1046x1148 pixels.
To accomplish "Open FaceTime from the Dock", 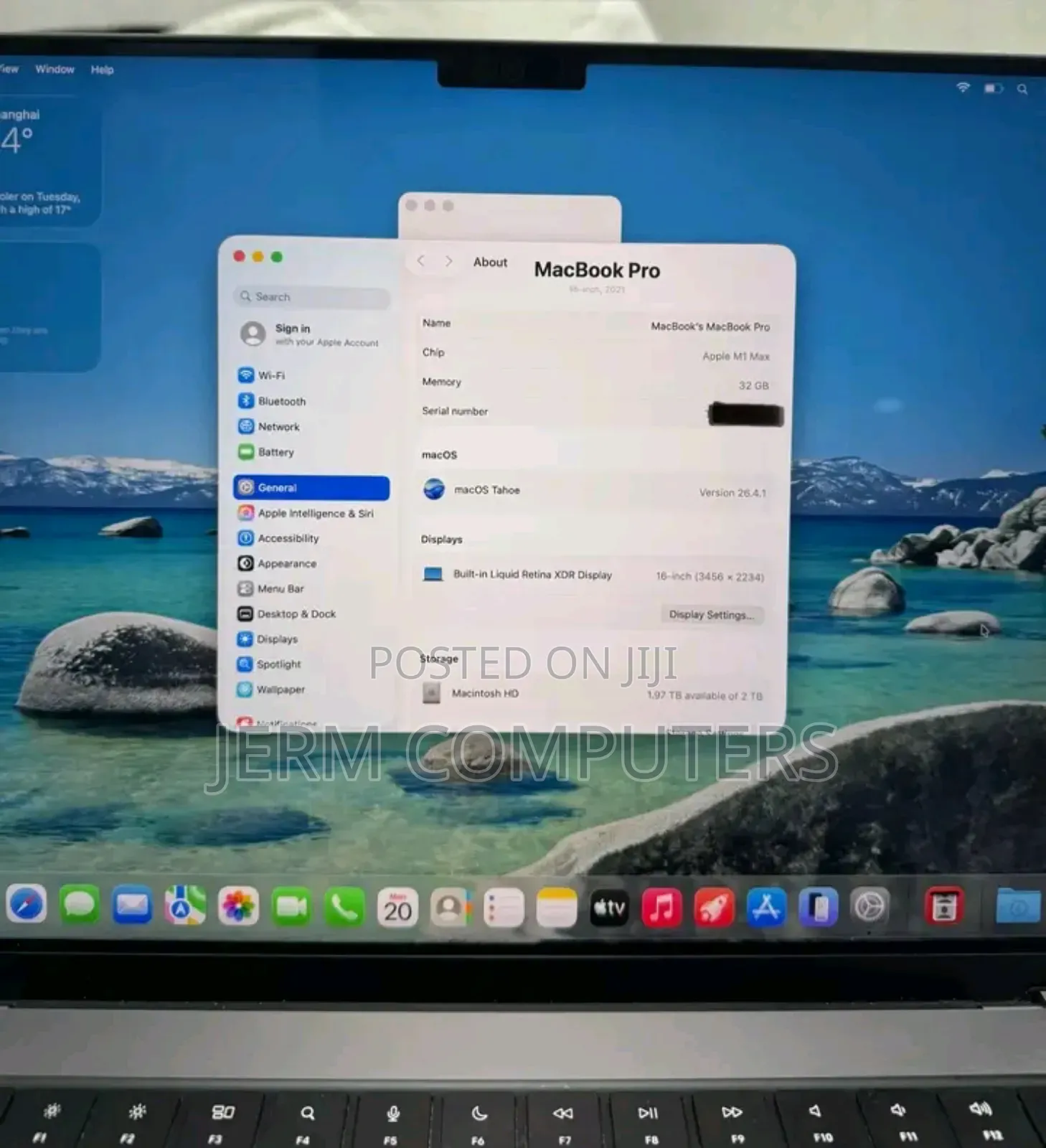I will tap(291, 908).
